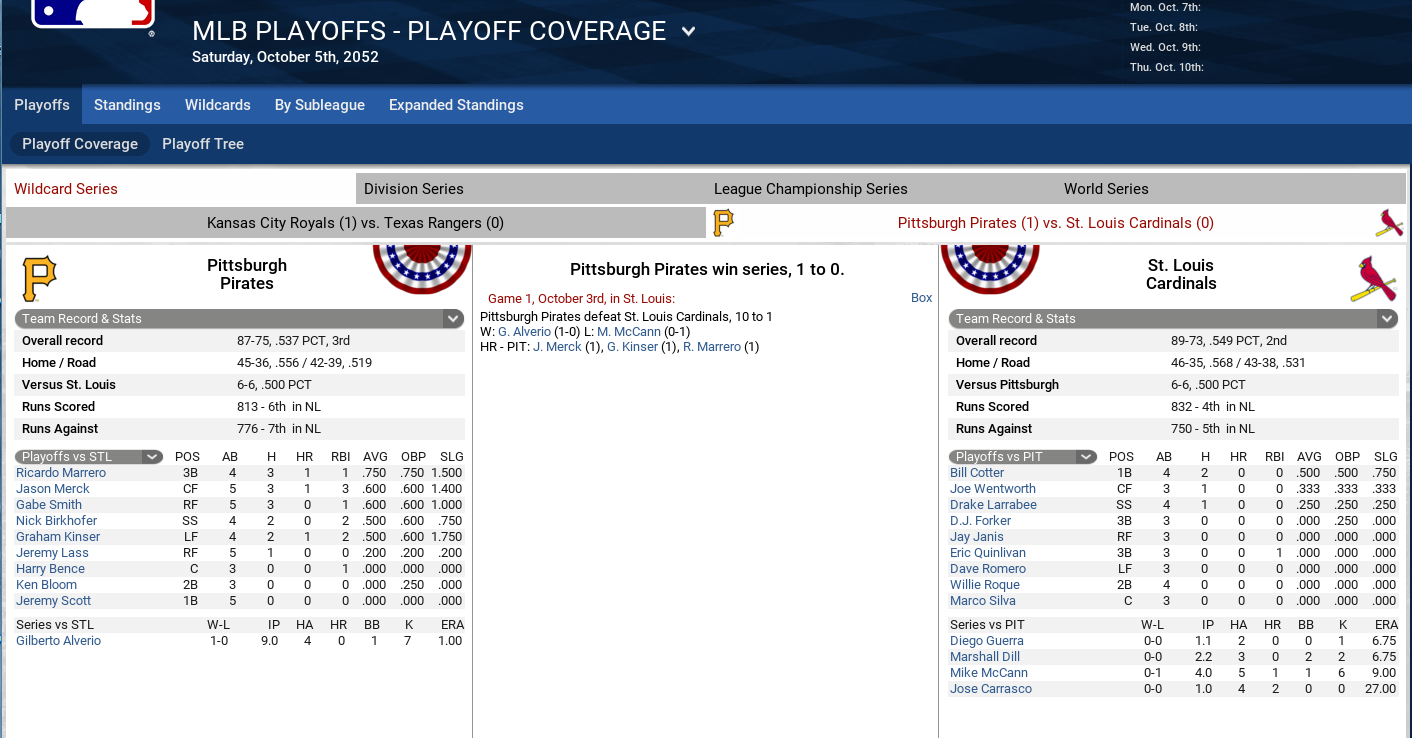Select Kansas City Royals vs. Texas Rangers series

pyautogui.click(x=356, y=223)
